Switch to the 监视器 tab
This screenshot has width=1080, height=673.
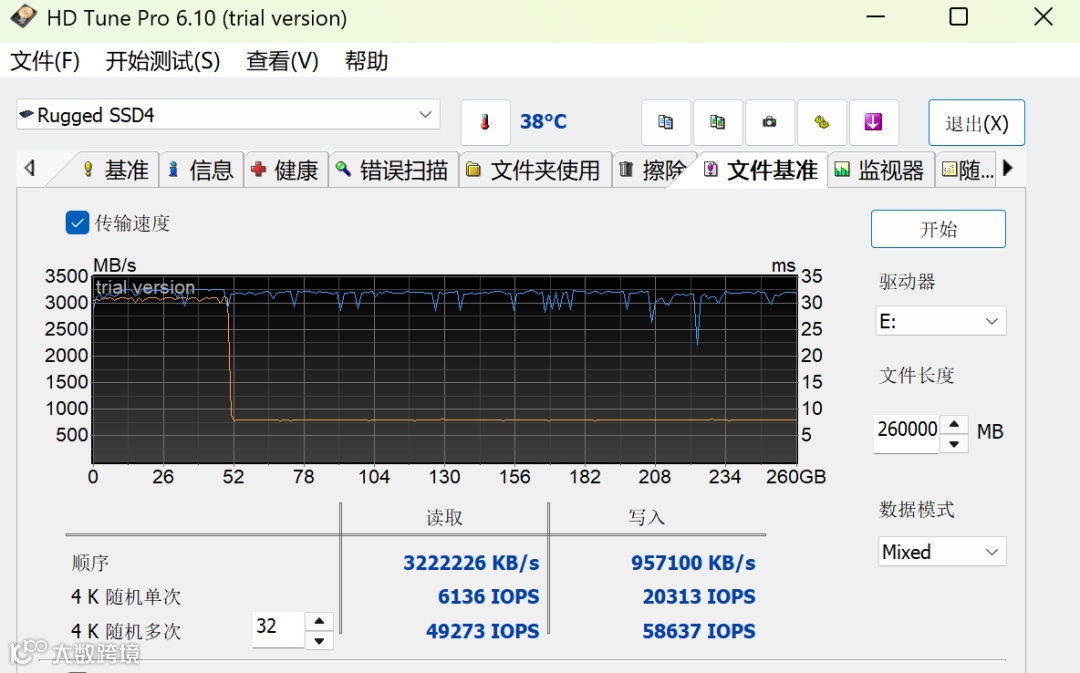[880, 170]
